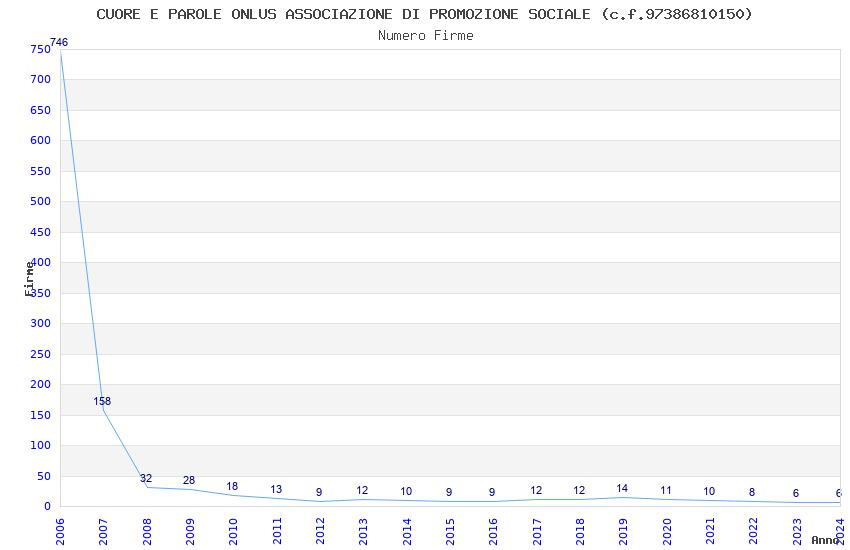This screenshot has width=850, height=550.
Task: Select x-axis year label "2016"
Action: (x=493, y=531)
